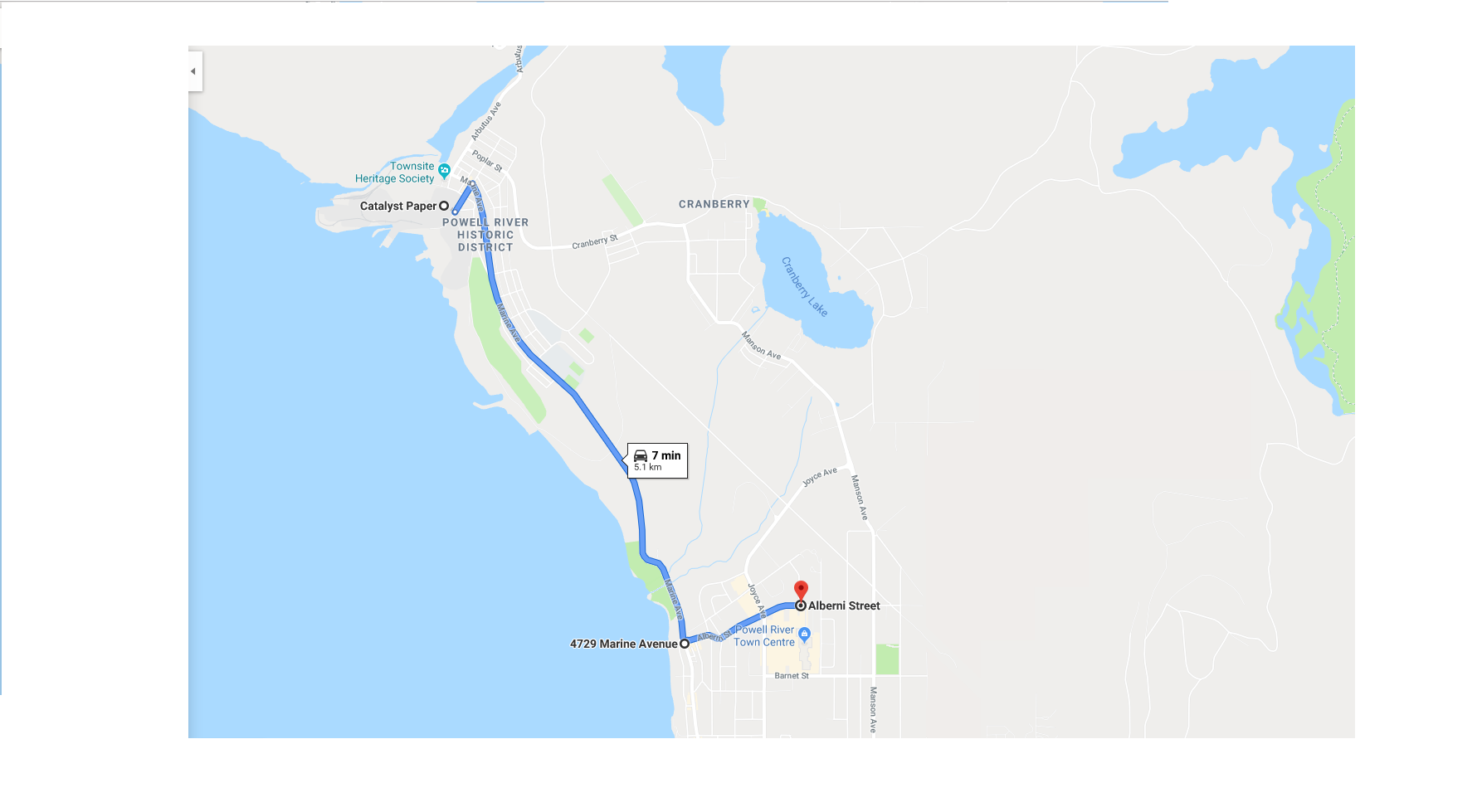The height and width of the screenshot is (812, 1482).
Task: Click the Barnet St road label
Action: click(792, 676)
